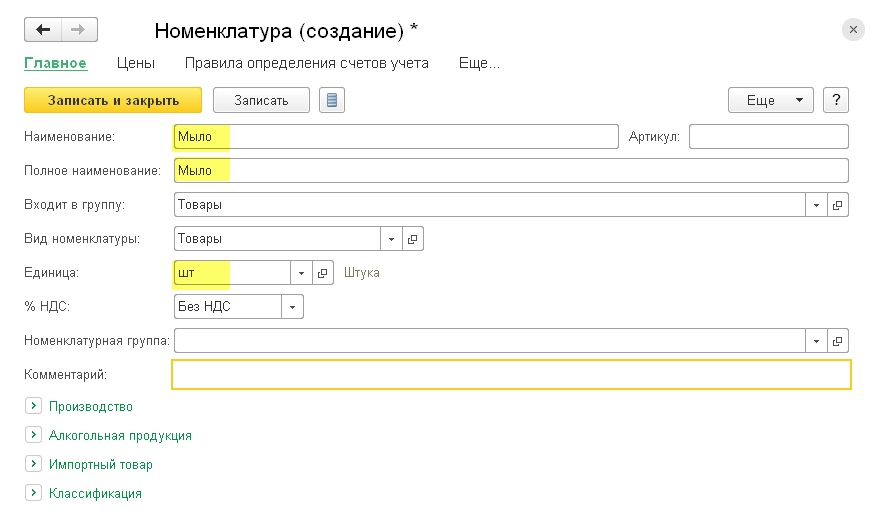The image size is (895, 516).
Task: Switch to the Цены tab
Action: tap(136, 63)
